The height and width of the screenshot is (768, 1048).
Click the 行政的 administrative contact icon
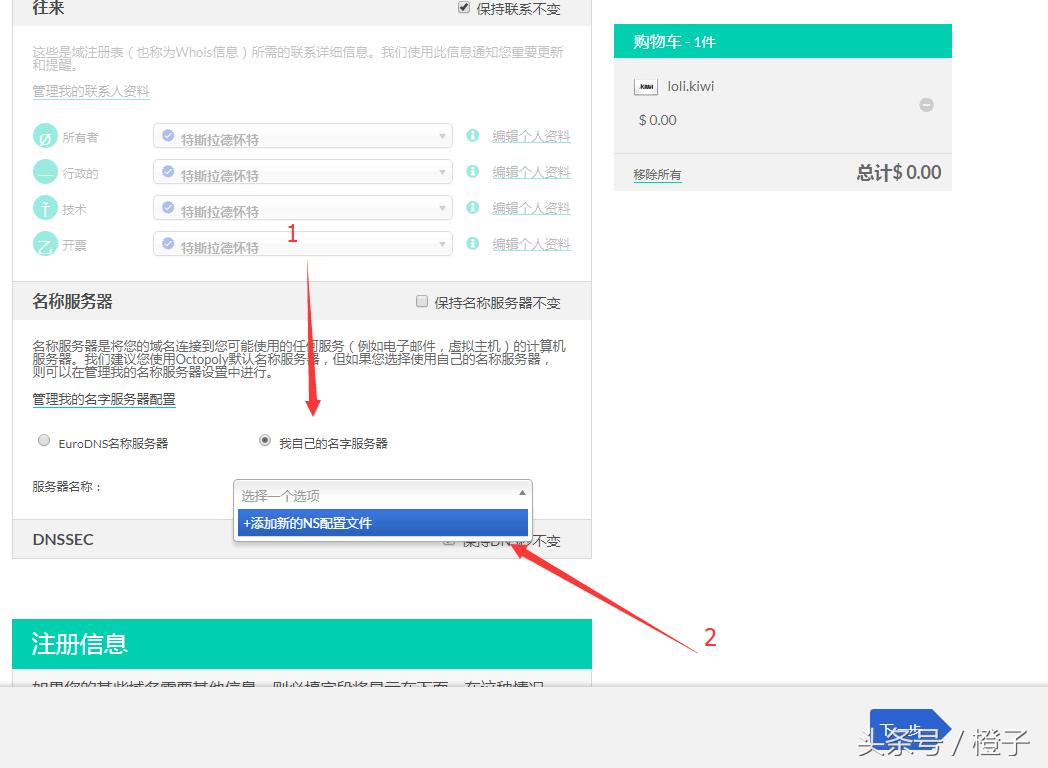click(44, 171)
